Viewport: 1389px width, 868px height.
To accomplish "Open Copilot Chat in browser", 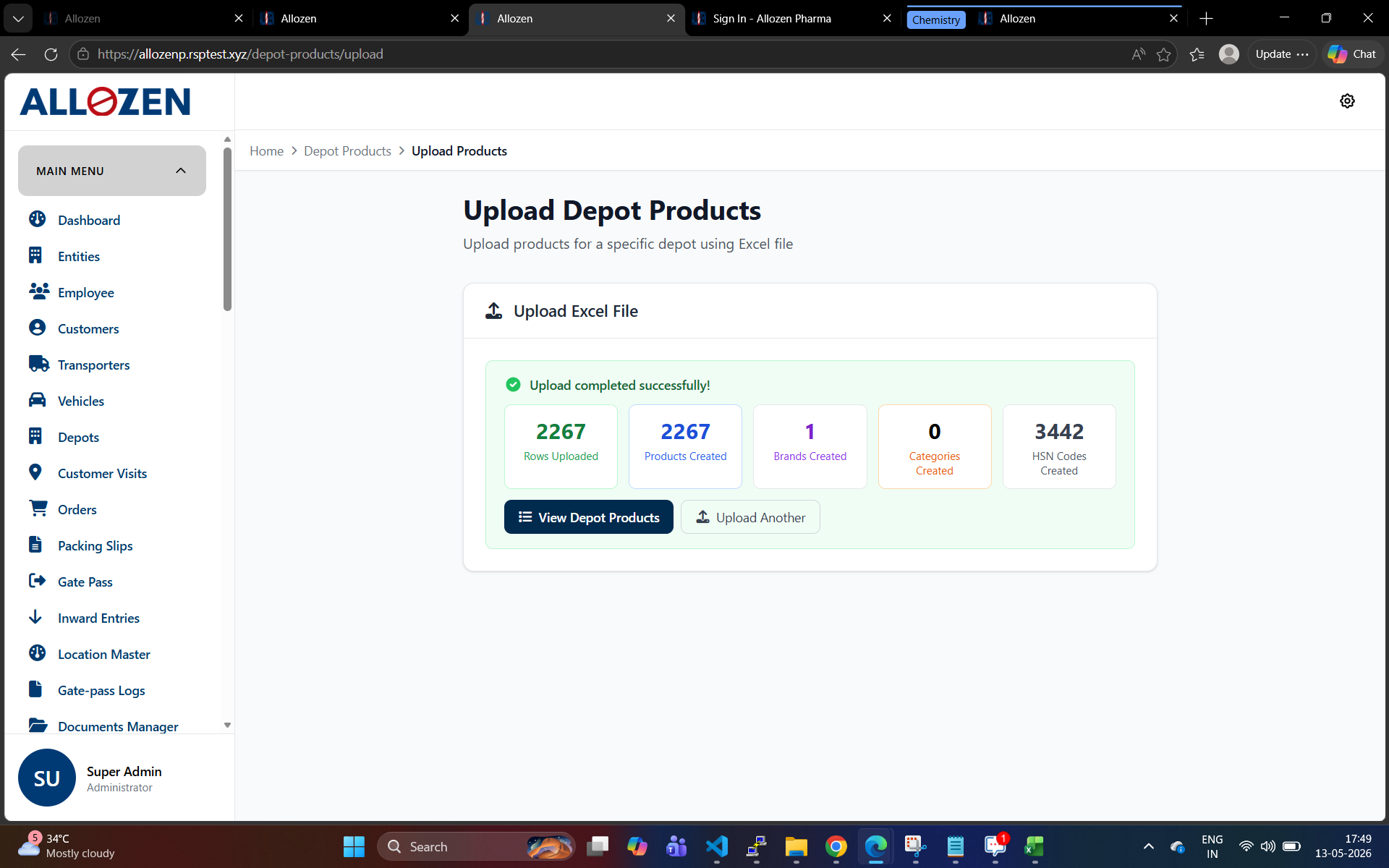I will [1351, 54].
